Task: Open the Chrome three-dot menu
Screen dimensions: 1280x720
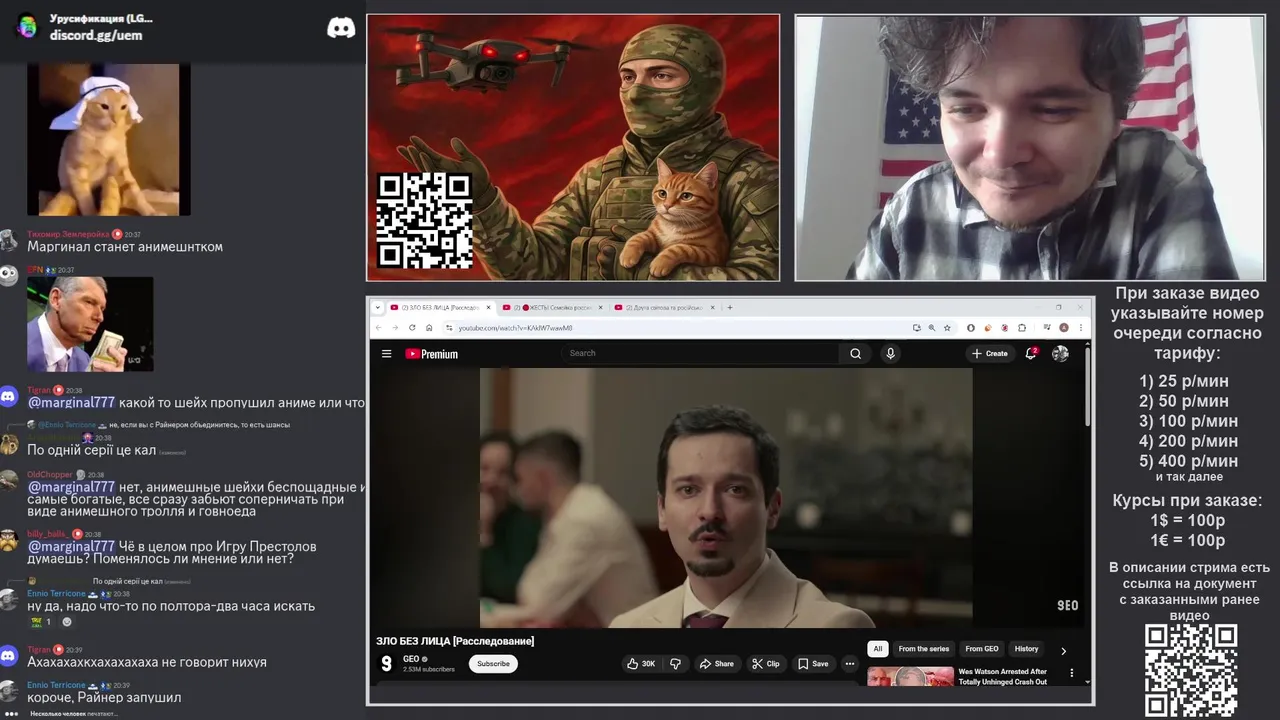Action: click(1080, 328)
